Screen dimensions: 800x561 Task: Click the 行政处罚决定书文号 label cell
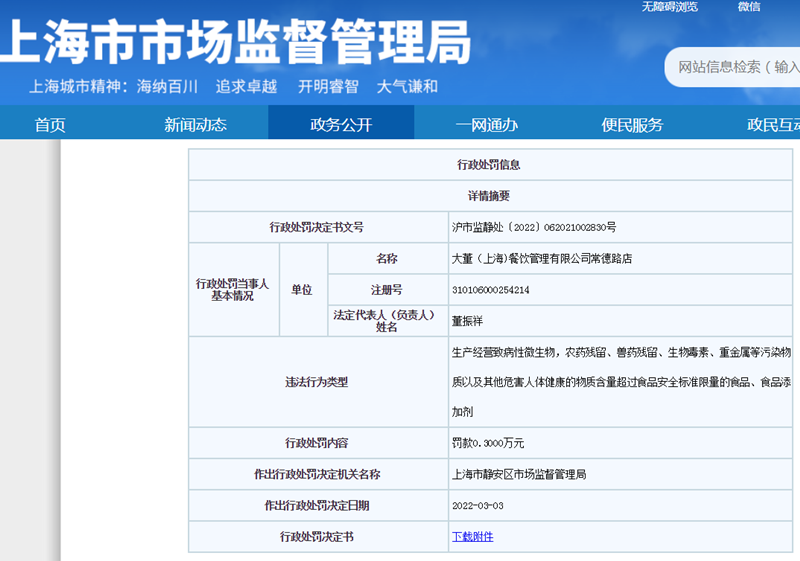tap(317, 227)
